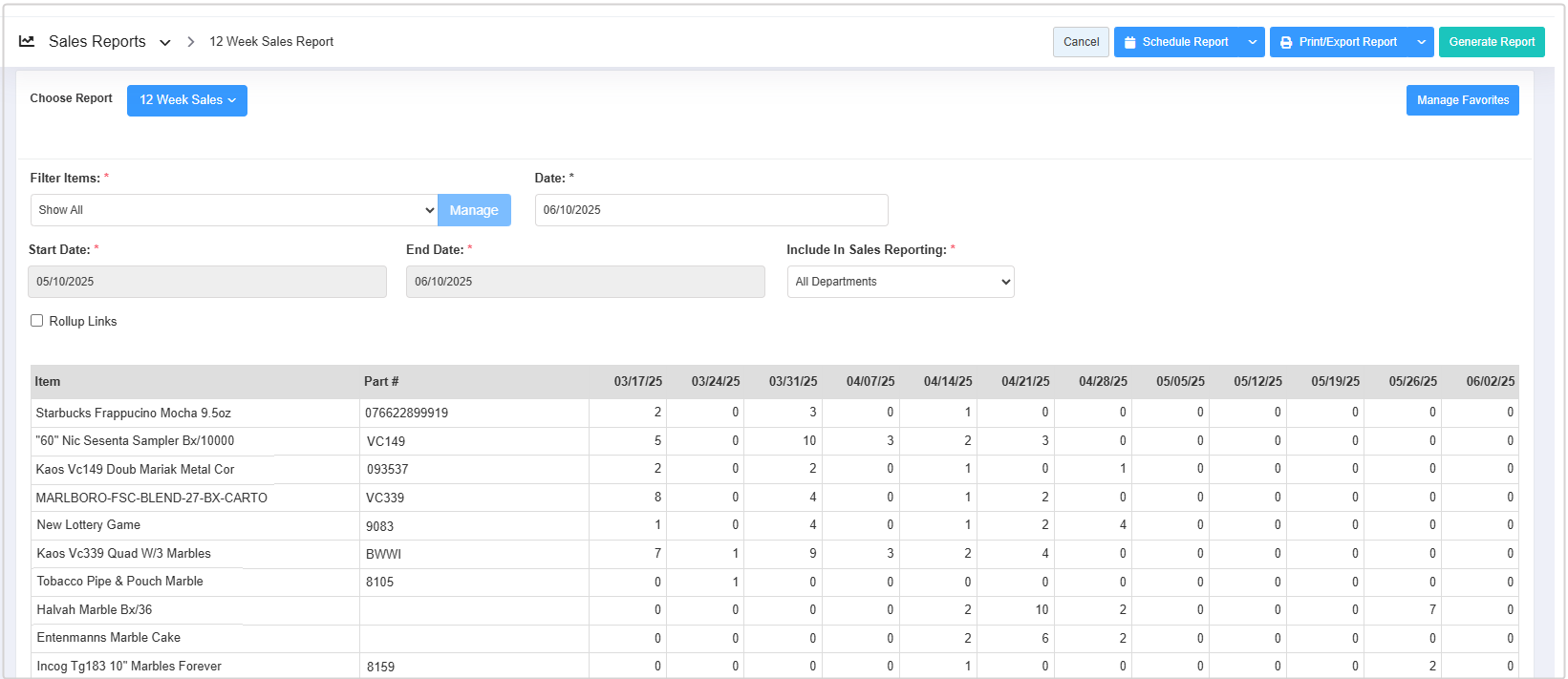Image resolution: width=1568 pixels, height=679 pixels.
Task: Click the printer icon on Print/Export Report
Action: (1286, 42)
